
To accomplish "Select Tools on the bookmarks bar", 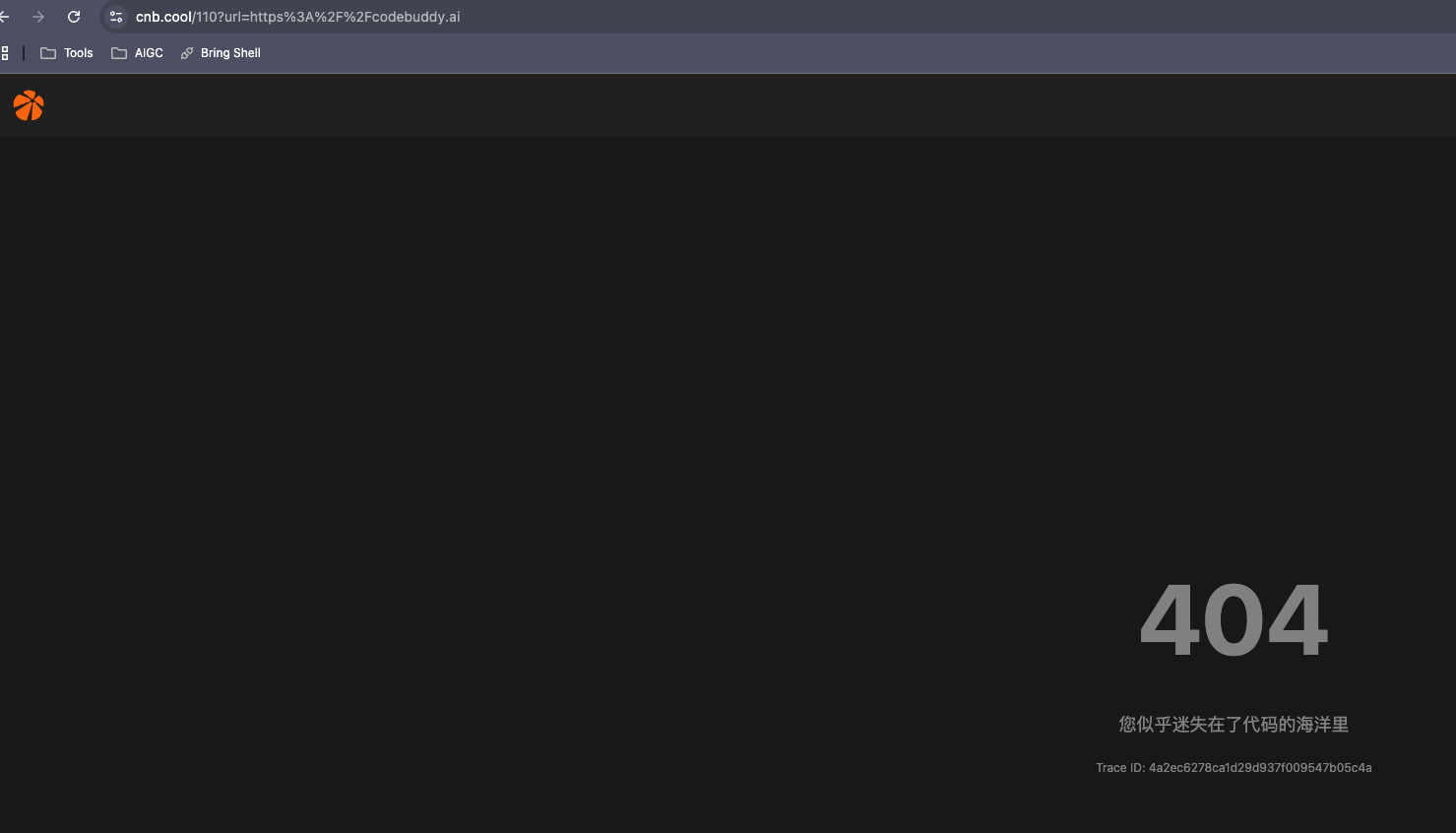I will pyautogui.click(x=78, y=52).
